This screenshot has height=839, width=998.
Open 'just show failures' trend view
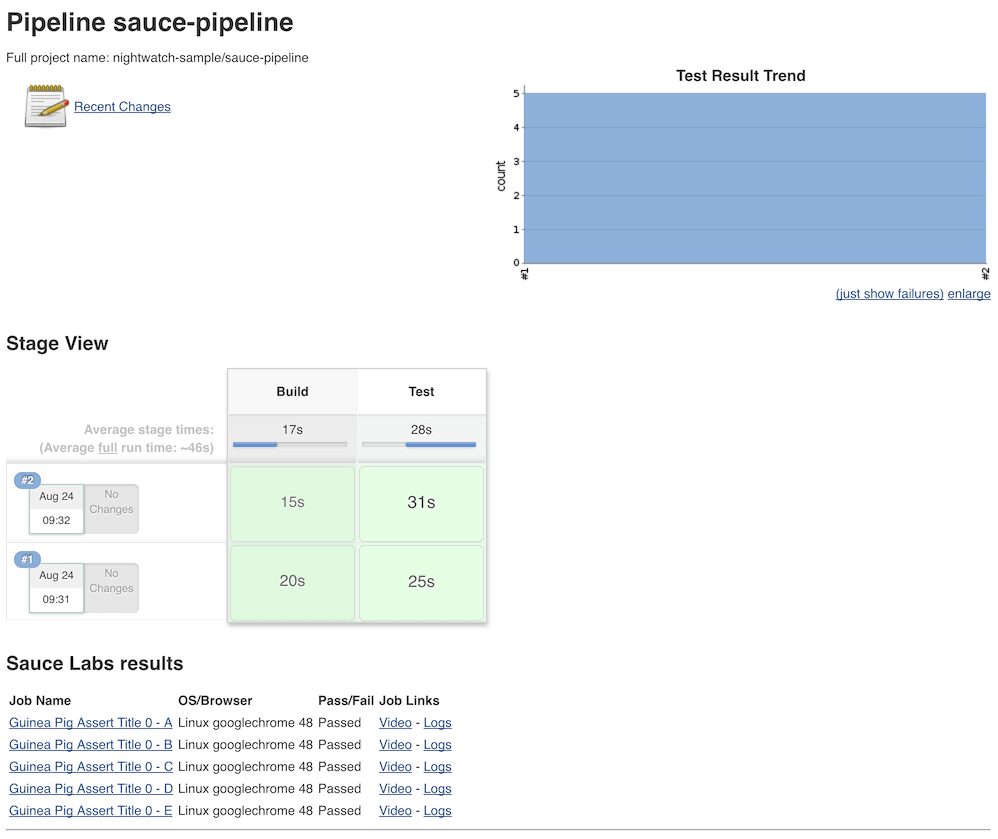888,293
